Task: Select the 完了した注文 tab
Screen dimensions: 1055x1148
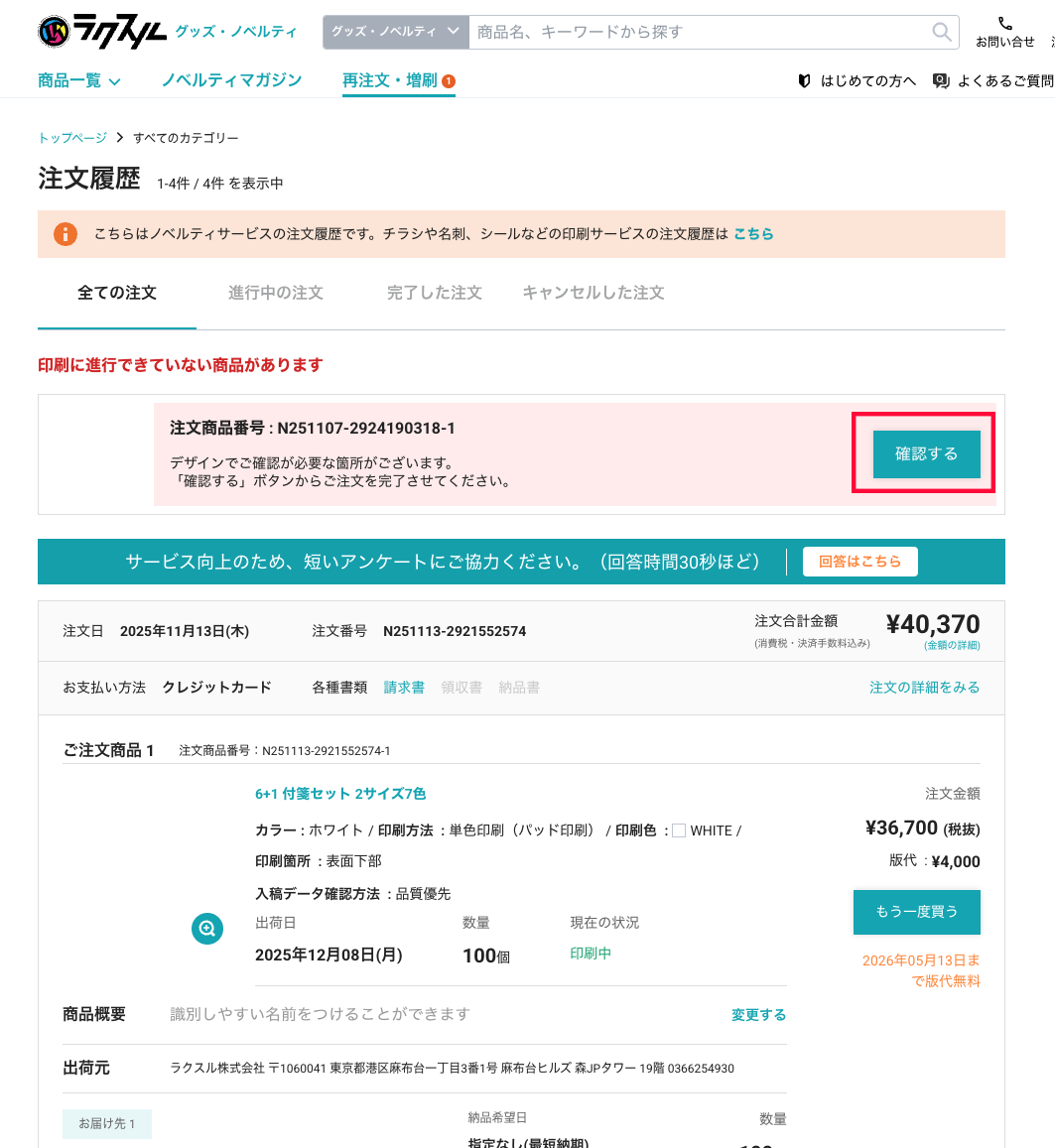Action: point(434,293)
